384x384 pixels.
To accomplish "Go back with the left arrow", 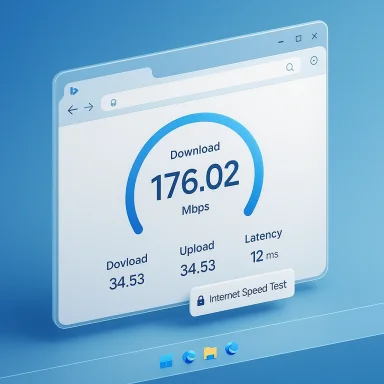I will 72,110.
